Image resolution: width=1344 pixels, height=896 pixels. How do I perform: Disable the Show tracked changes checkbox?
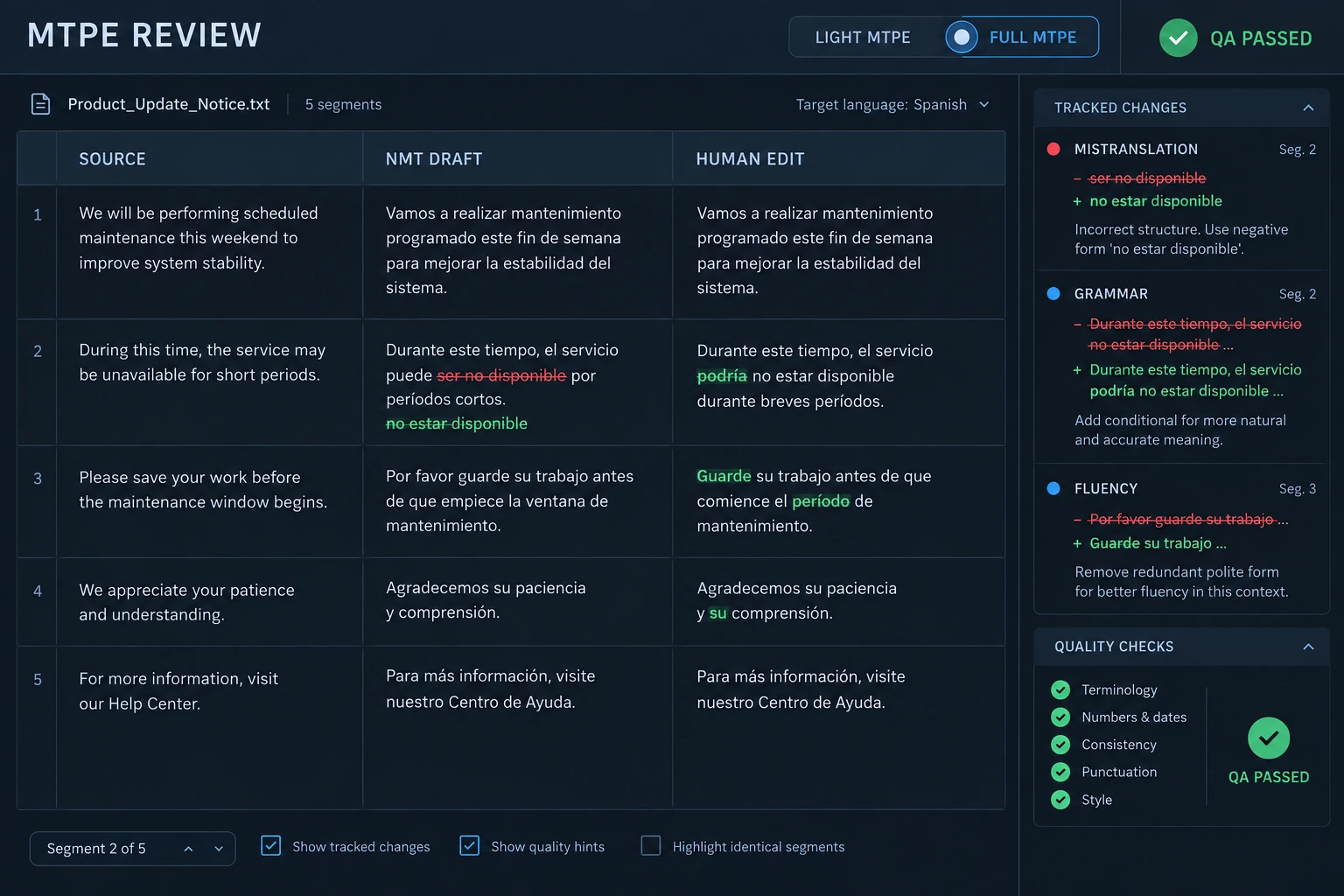(x=271, y=846)
